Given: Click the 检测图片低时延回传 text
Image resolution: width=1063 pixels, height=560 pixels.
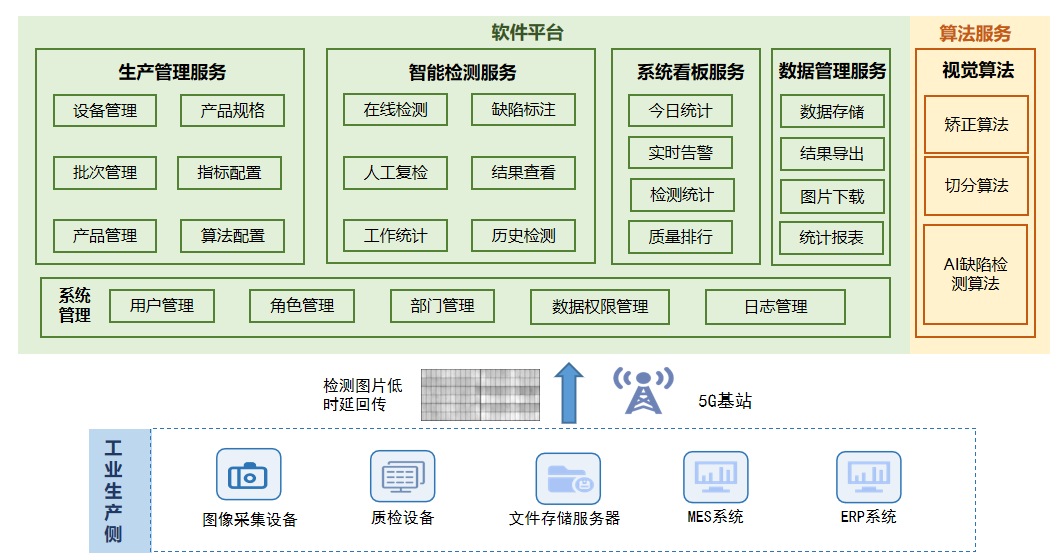Looking at the screenshot, I should (363, 395).
